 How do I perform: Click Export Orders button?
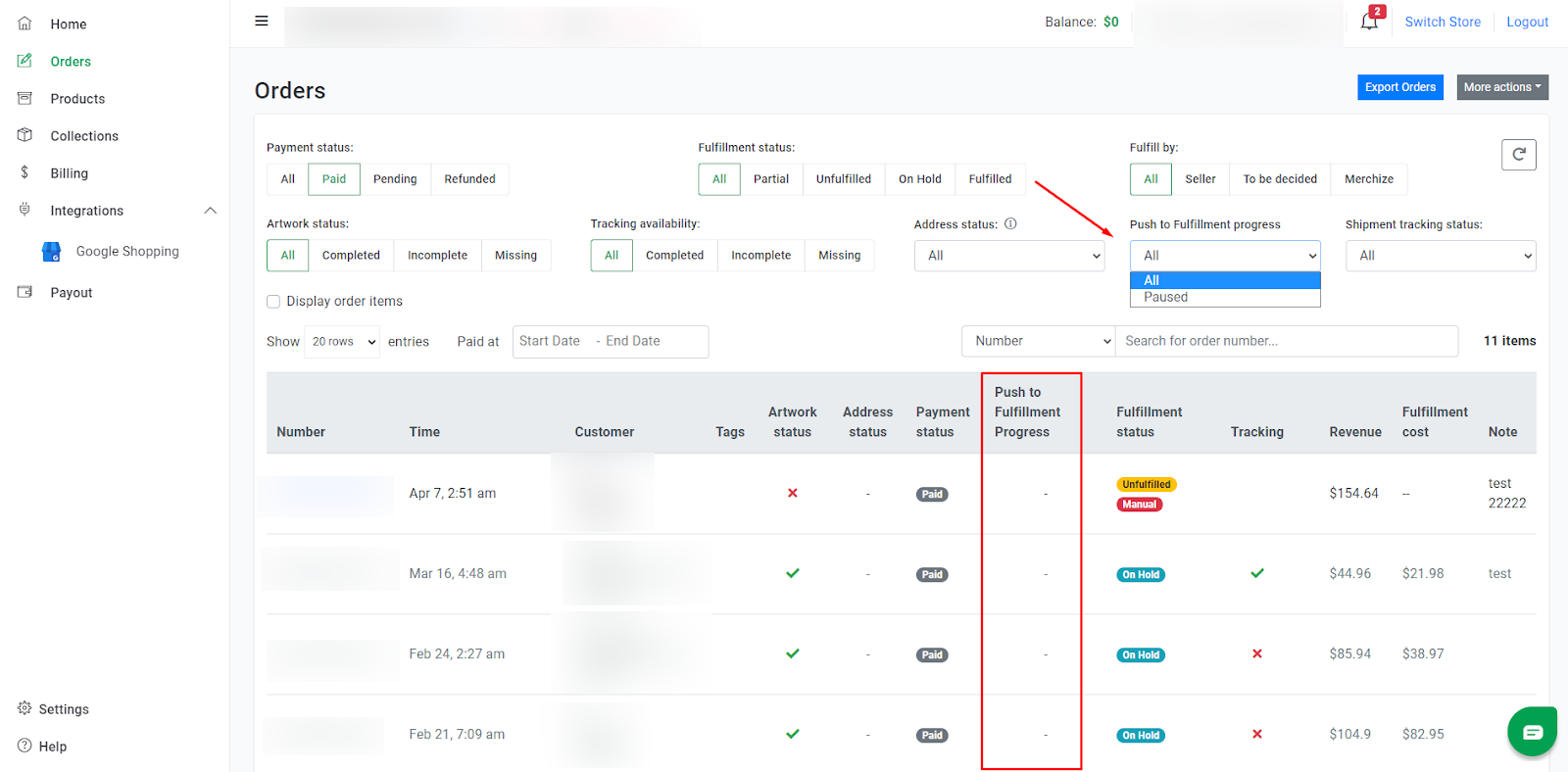(x=1400, y=87)
